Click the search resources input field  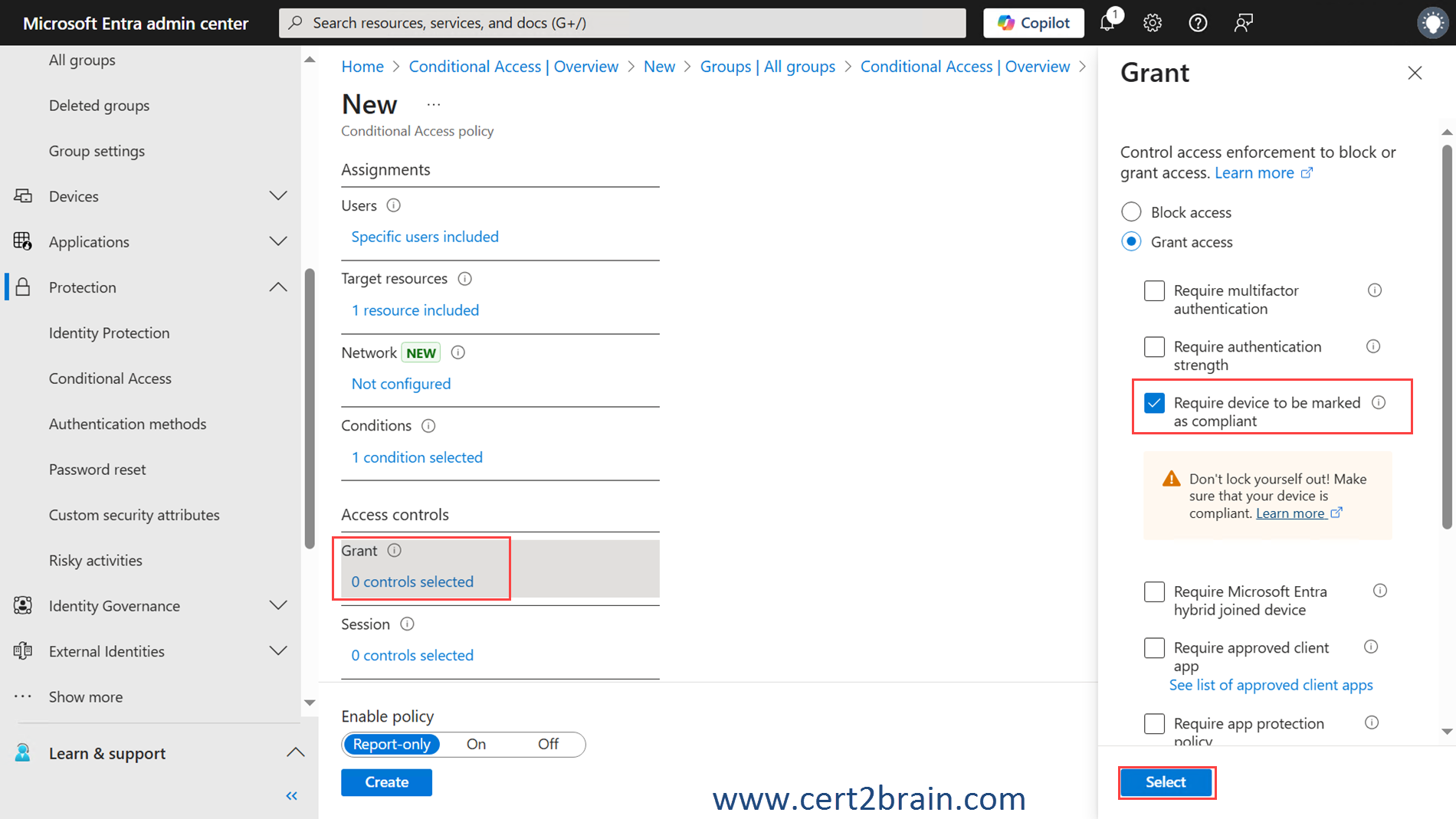(622, 23)
